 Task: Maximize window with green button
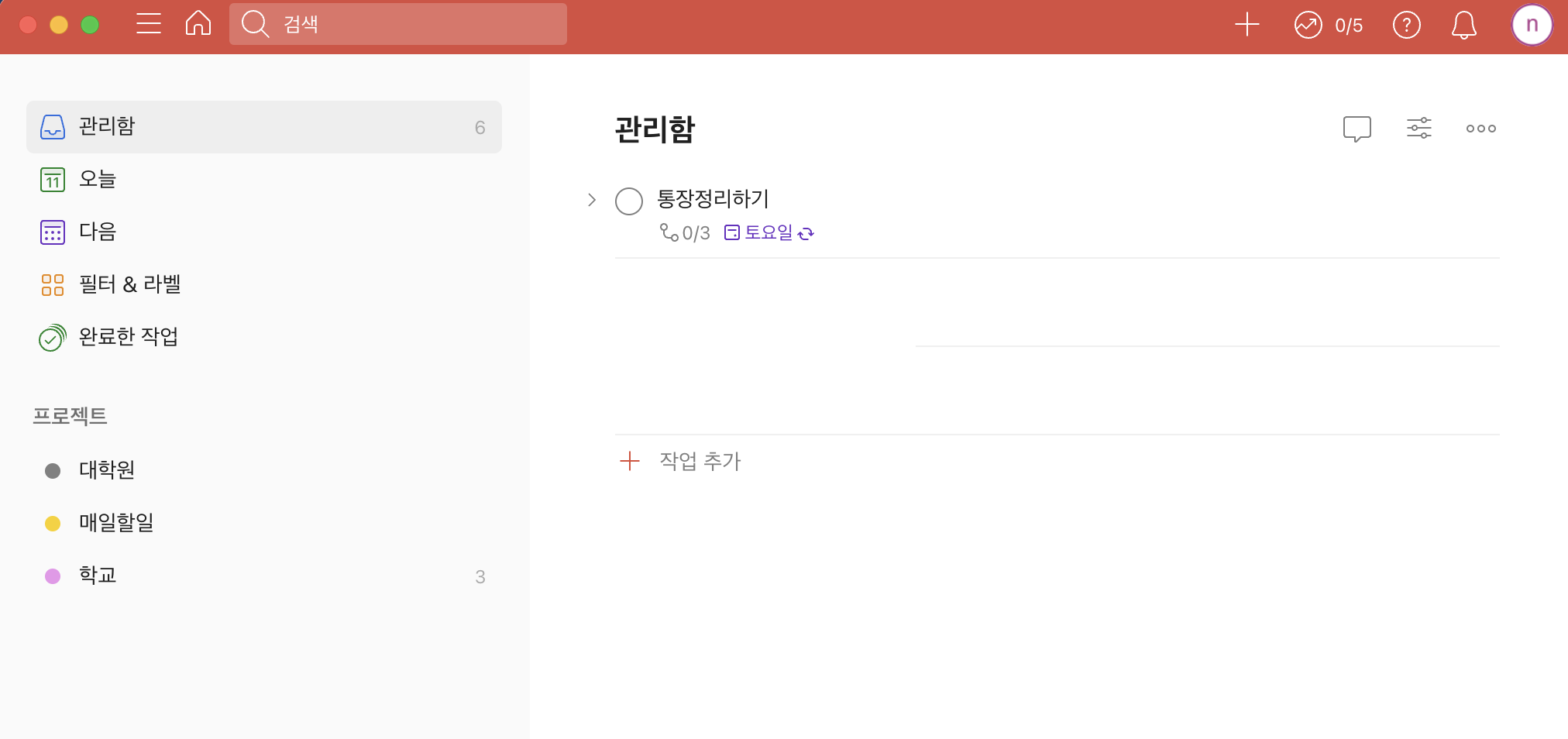90,25
